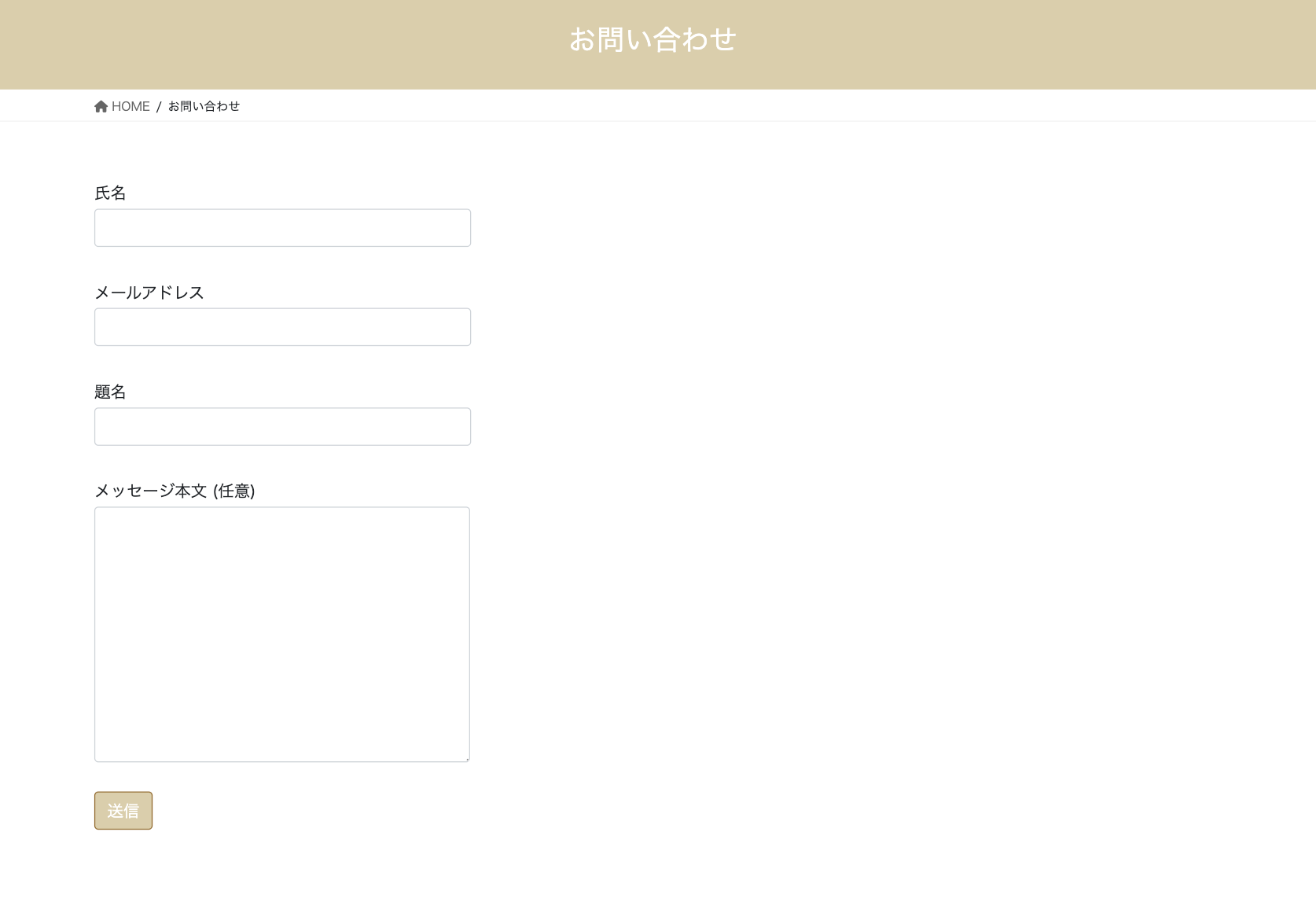Click the お問い合わせ breadcrumb item
This screenshot has width=1316, height=920.
click(x=203, y=105)
